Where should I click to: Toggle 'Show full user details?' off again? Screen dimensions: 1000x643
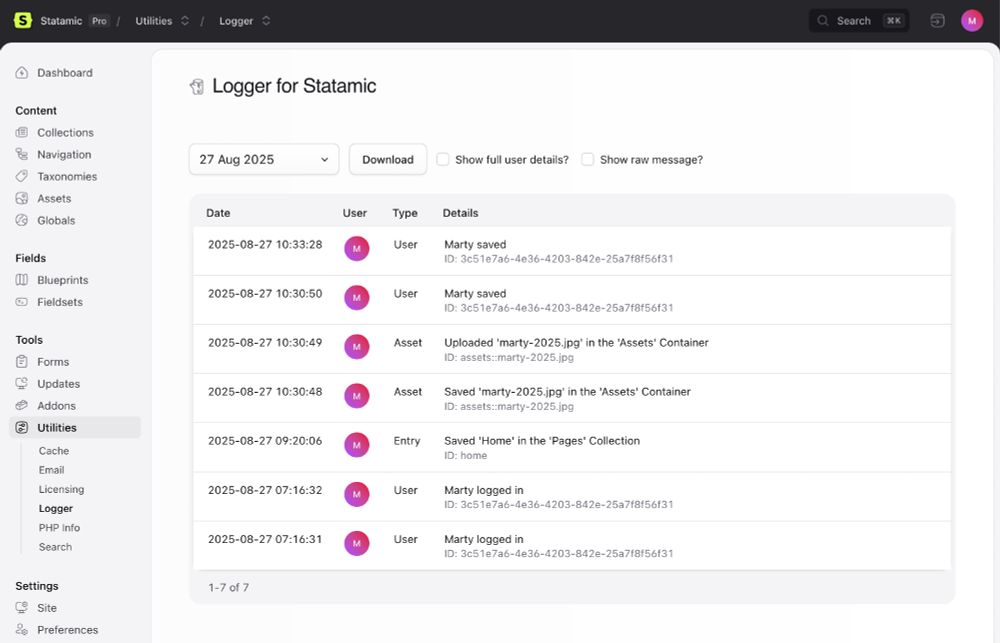click(x=443, y=159)
